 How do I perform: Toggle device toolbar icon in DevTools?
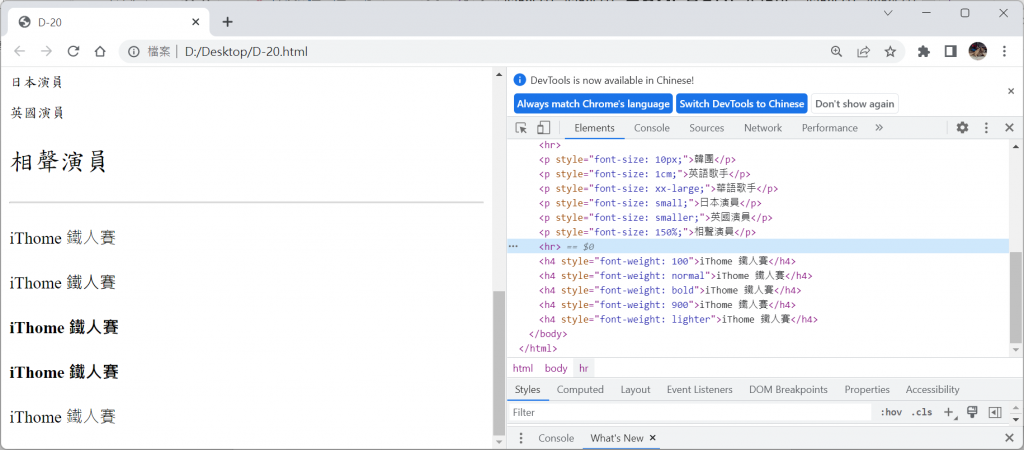coord(543,128)
